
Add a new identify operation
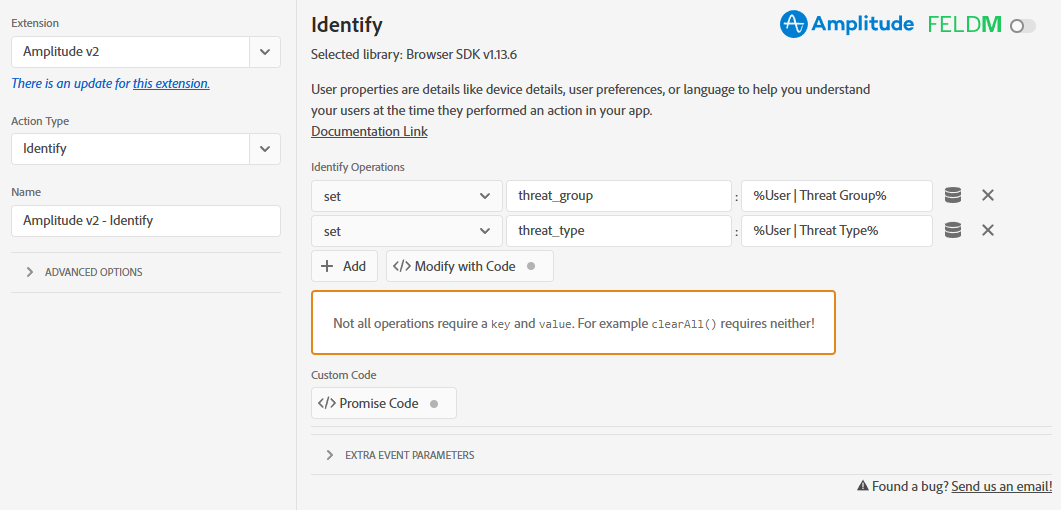pos(344,266)
